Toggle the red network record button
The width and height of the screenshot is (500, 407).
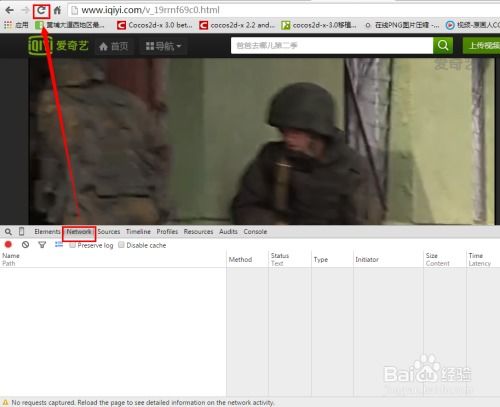8,245
